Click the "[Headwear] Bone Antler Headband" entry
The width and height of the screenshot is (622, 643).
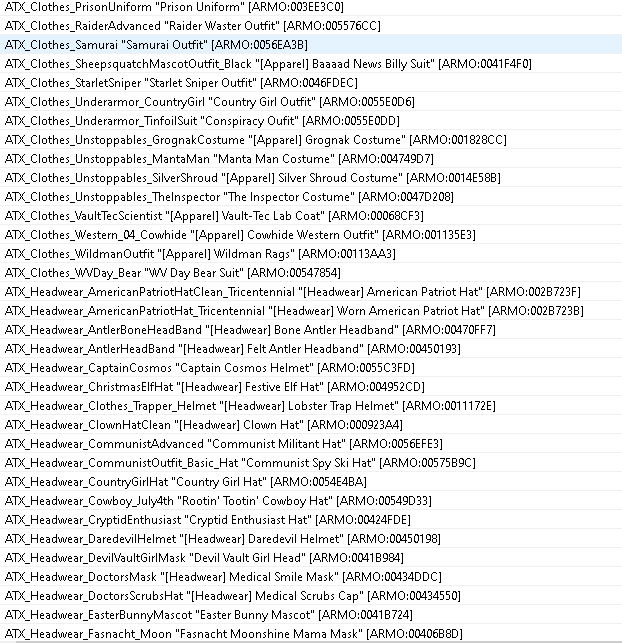(x=311, y=329)
